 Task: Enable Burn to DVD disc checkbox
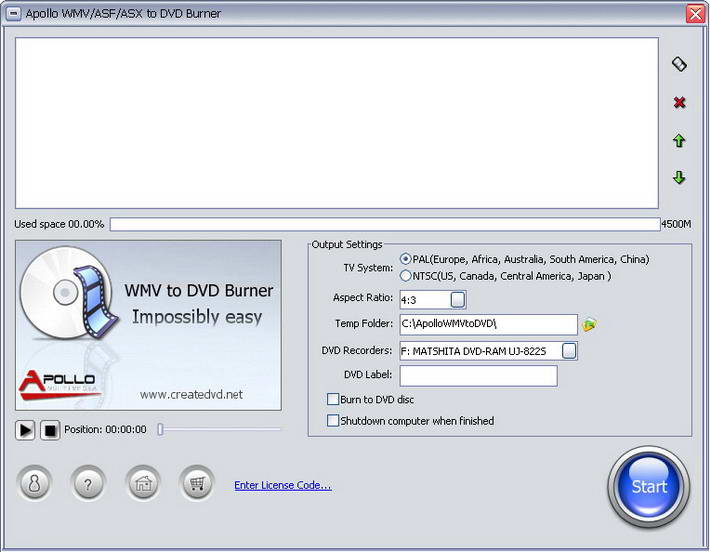[x=333, y=399]
